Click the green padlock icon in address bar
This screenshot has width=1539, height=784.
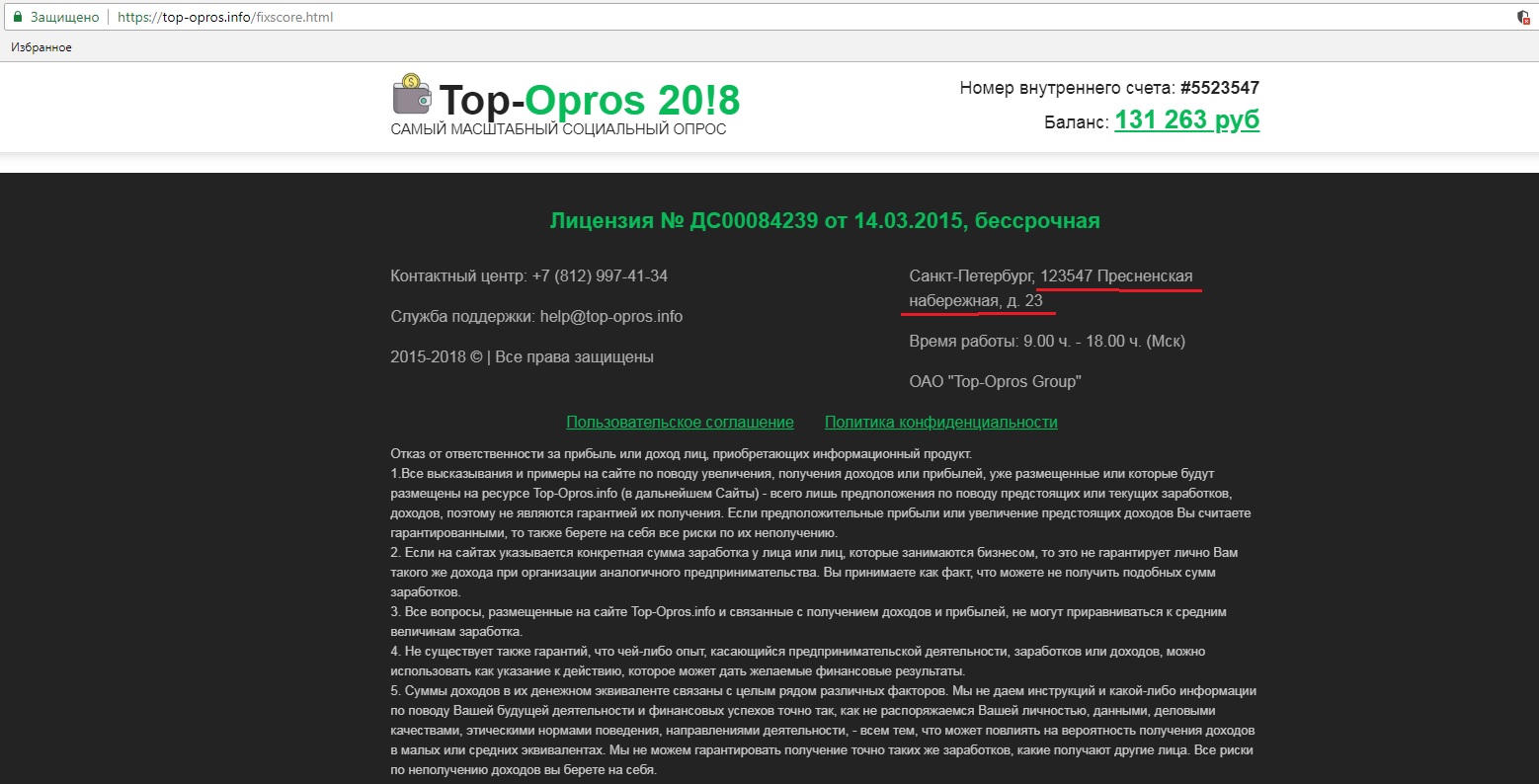(x=17, y=17)
